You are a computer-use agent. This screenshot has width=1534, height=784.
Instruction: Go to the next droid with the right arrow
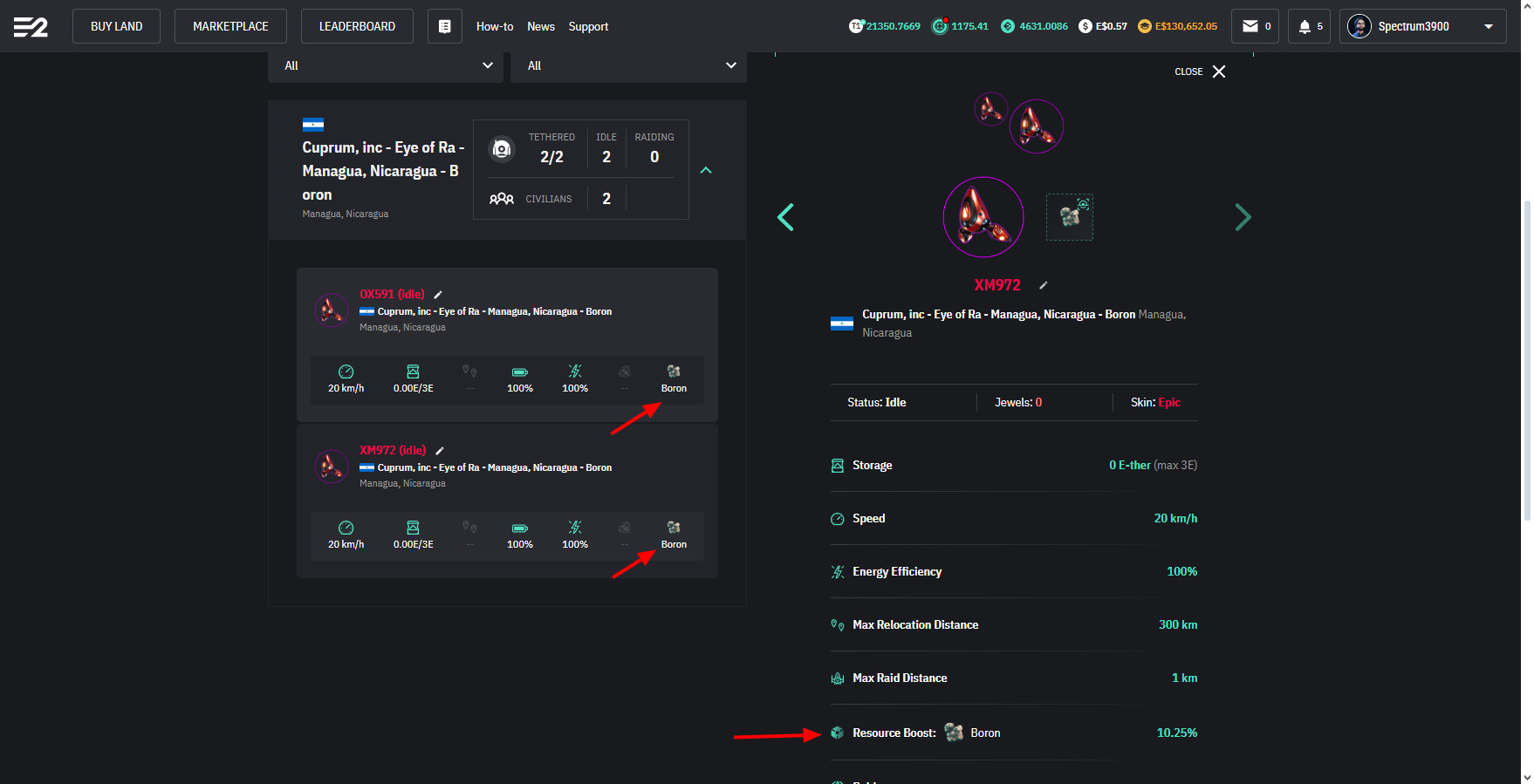click(x=1243, y=217)
